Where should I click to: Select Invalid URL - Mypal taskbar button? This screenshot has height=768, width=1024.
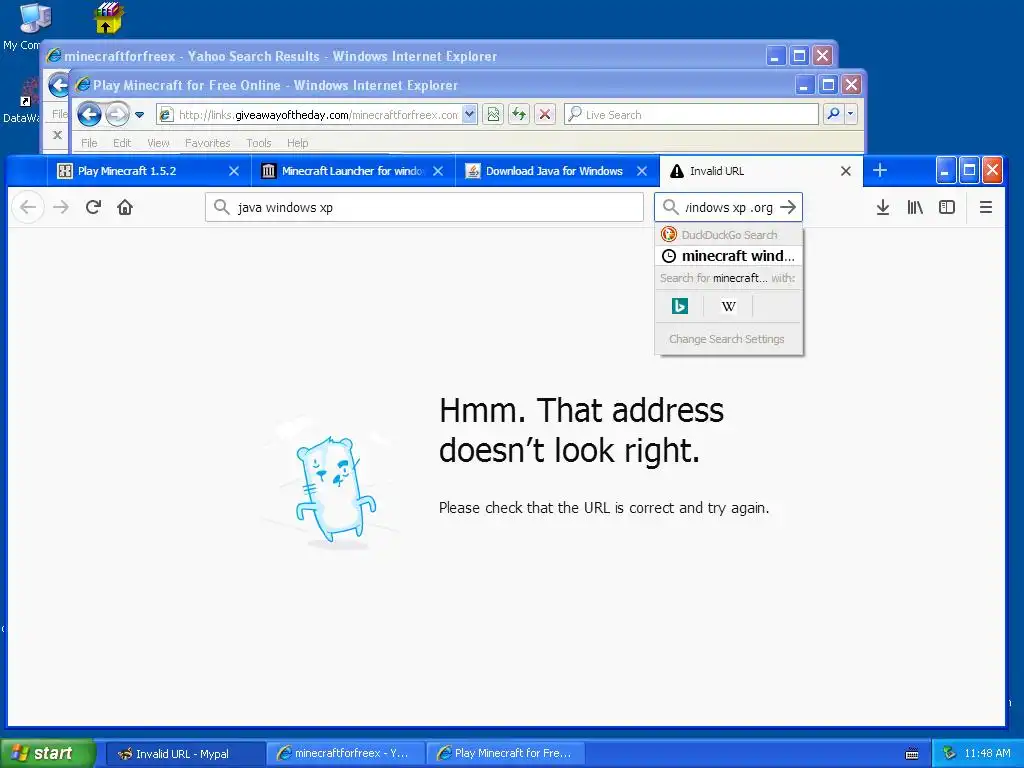(185, 754)
